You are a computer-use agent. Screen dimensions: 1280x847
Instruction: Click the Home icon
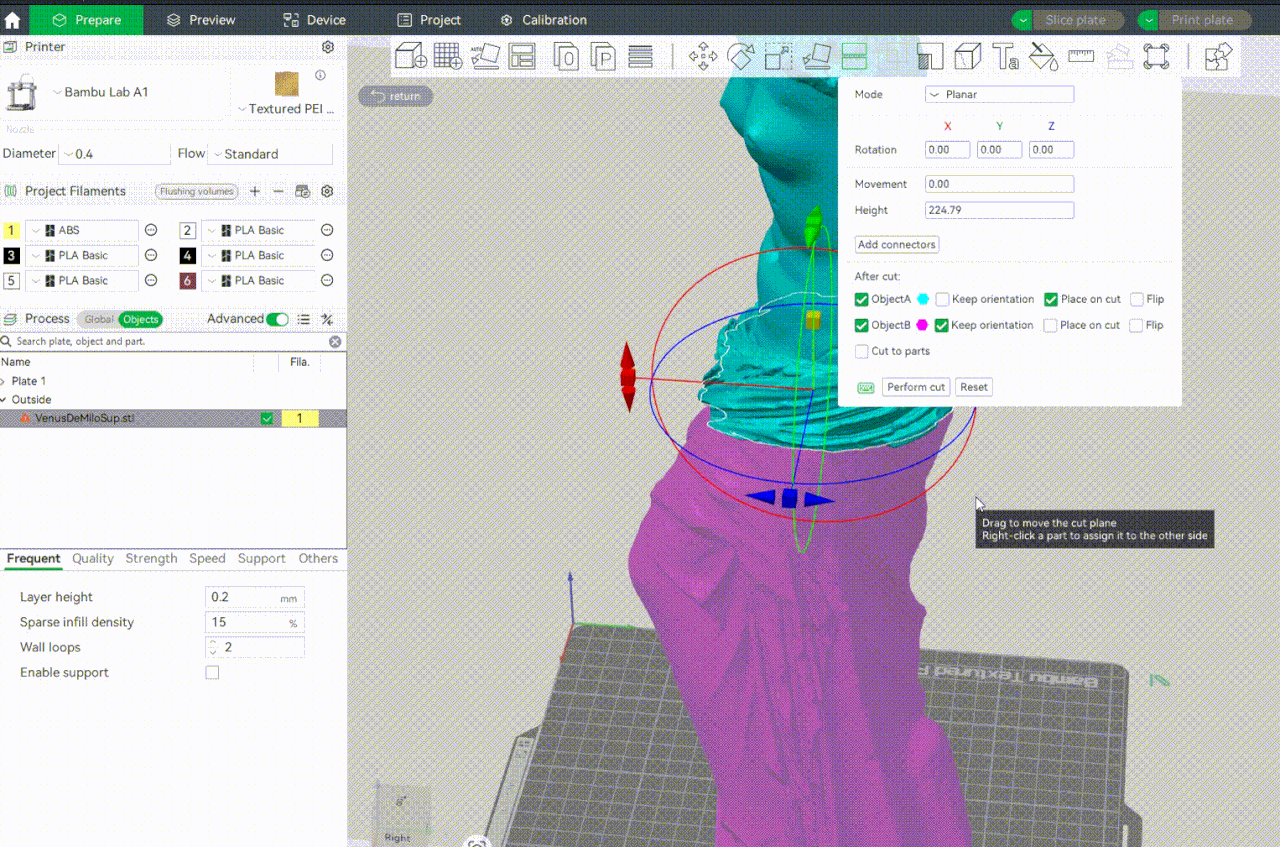click(x=13, y=20)
